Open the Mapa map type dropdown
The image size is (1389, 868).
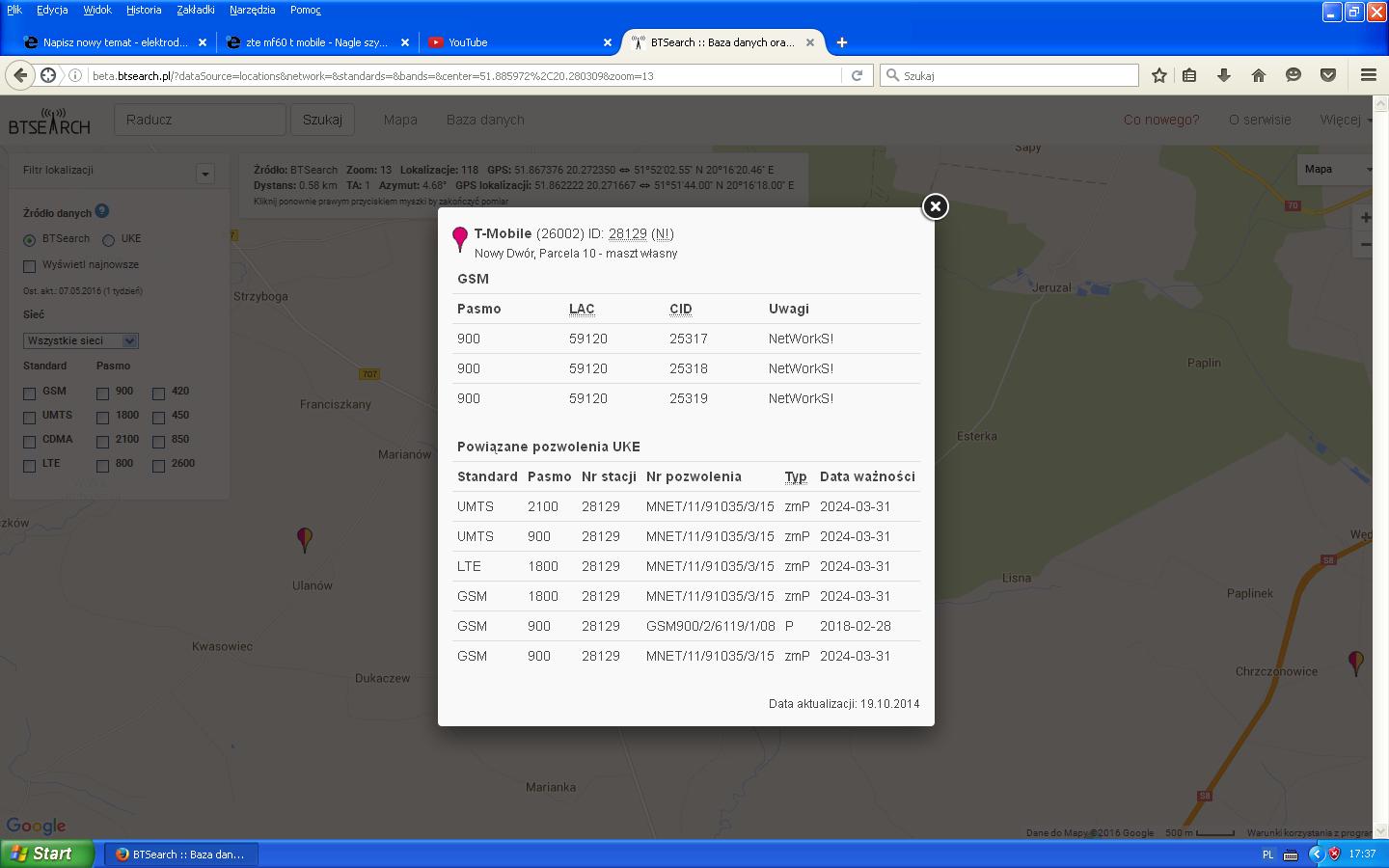point(1334,170)
